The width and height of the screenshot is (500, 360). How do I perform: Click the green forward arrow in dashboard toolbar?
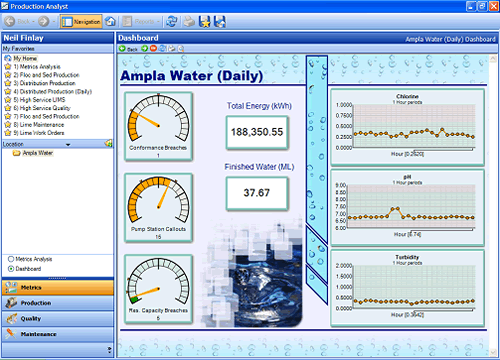click(x=144, y=49)
